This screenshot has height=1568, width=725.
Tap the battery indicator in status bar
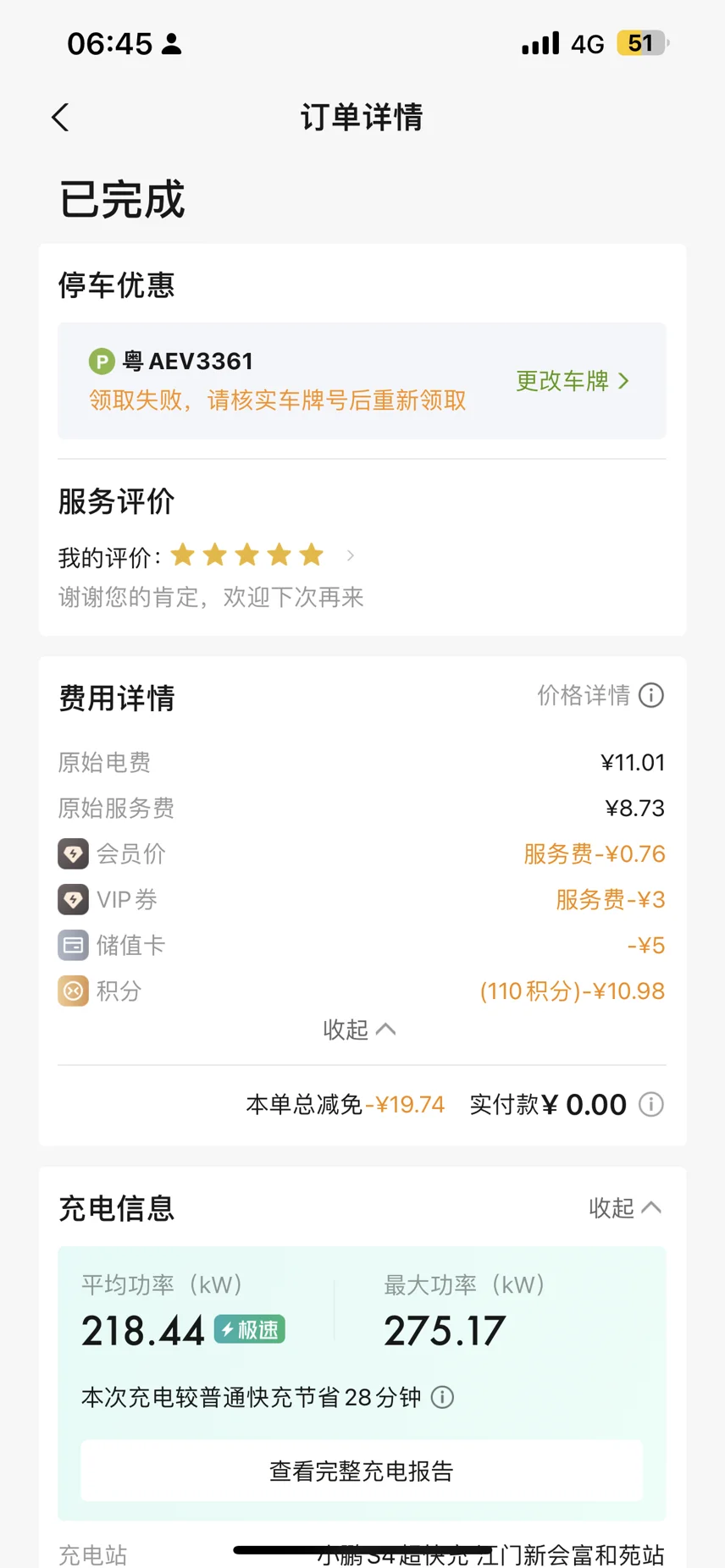pos(643,43)
